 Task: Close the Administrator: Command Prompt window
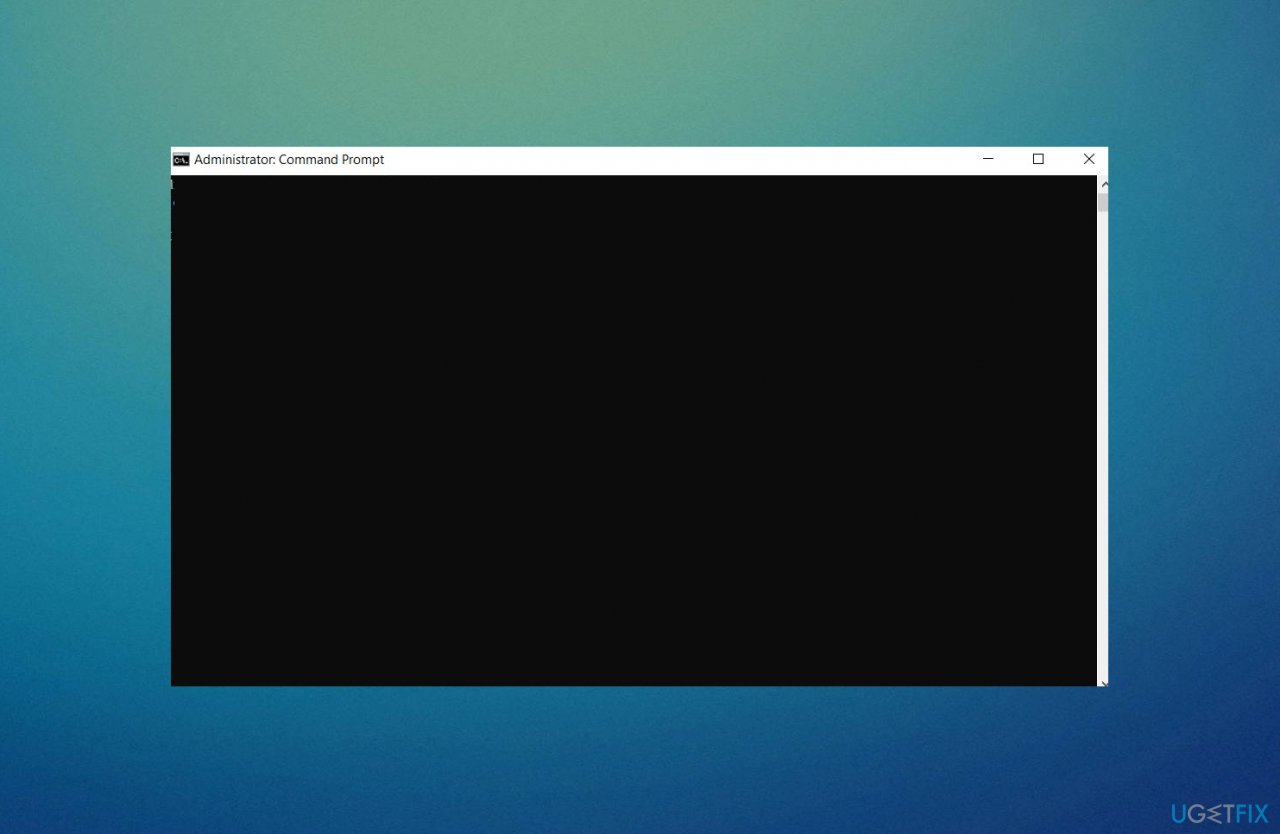[x=1089, y=159]
